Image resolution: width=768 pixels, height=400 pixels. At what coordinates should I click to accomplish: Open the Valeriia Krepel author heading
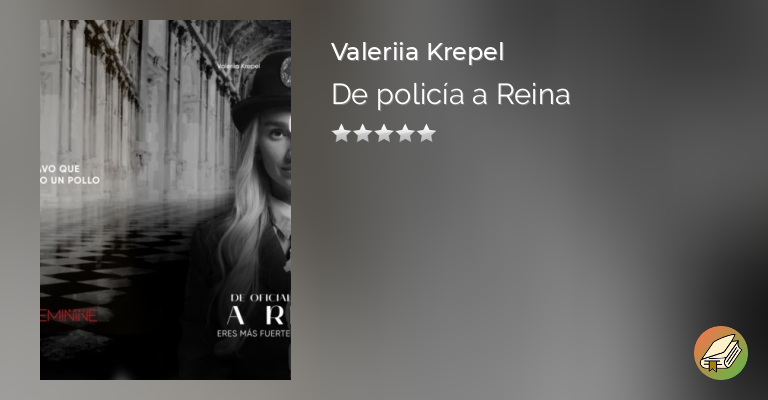417,52
